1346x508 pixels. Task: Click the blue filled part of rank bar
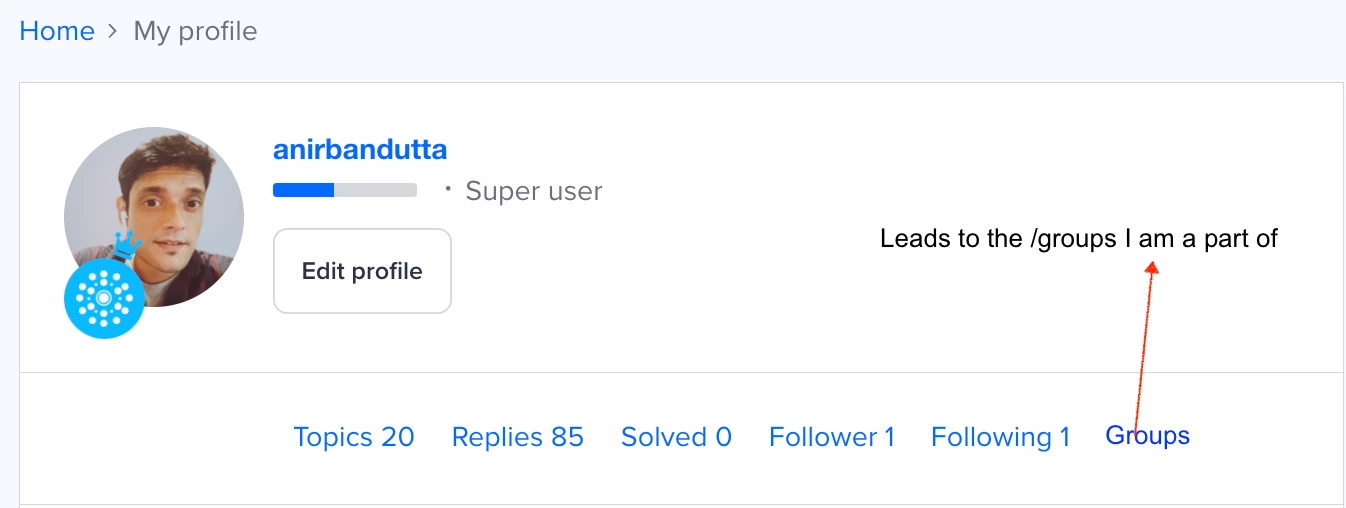click(303, 190)
